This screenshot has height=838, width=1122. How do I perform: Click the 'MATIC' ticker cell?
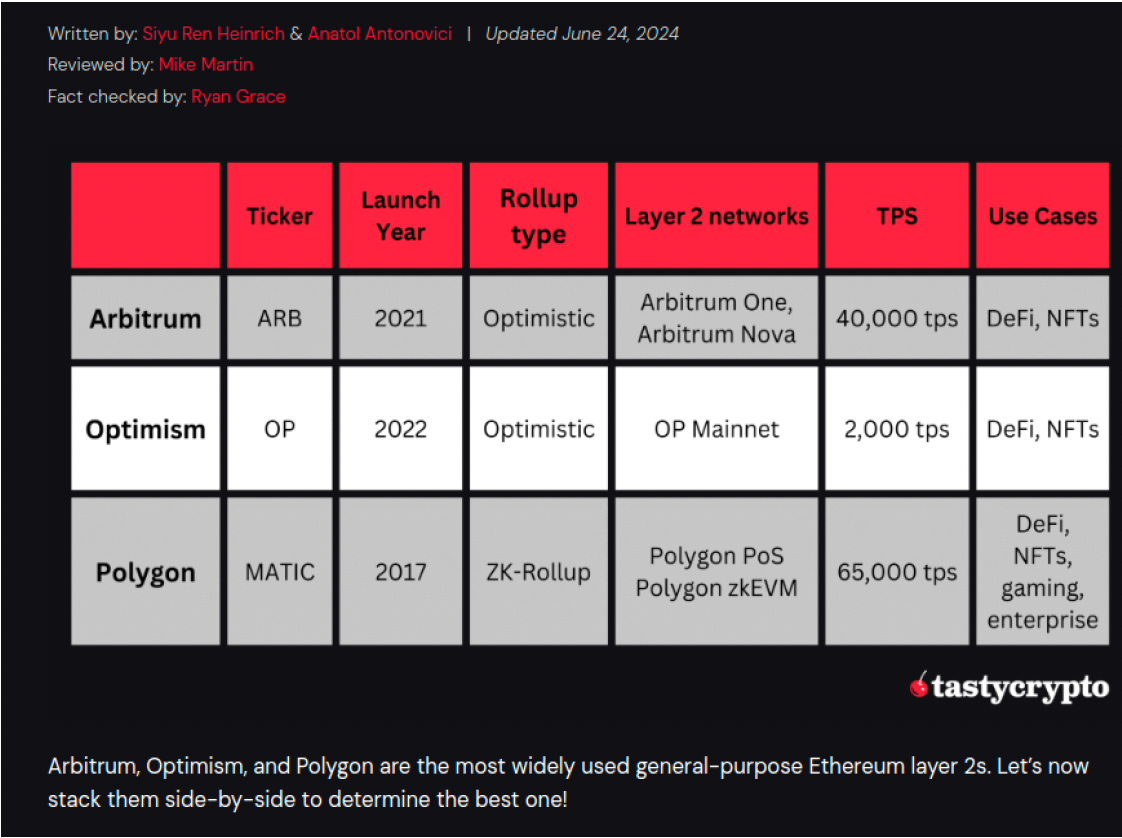coord(280,572)
